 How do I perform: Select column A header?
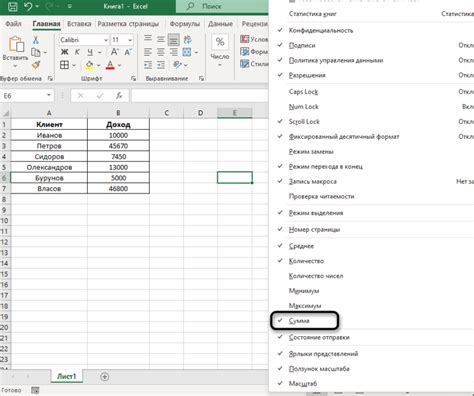[49, 113]
